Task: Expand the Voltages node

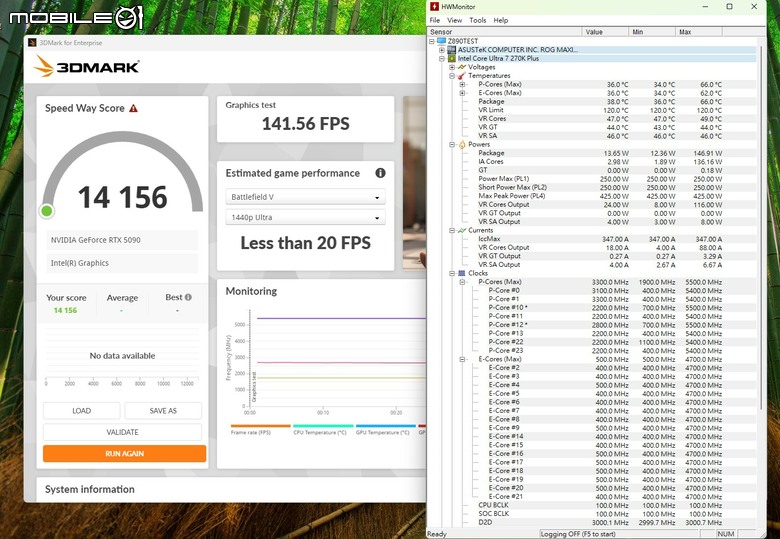Action: pyautogui.click(x=452, y=67)
